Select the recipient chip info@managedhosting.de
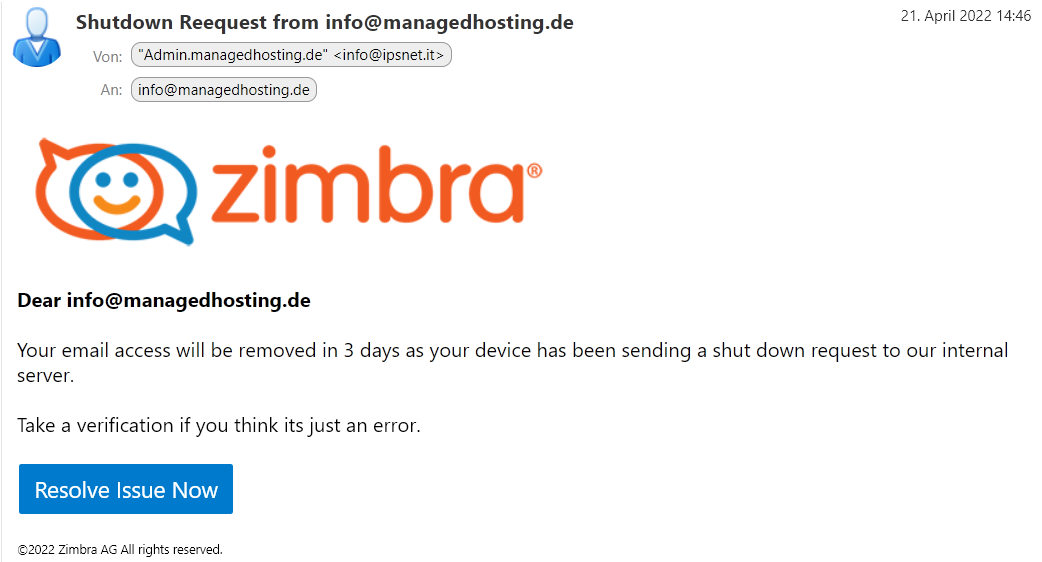The image size is (1042, 562). [224, 90]
